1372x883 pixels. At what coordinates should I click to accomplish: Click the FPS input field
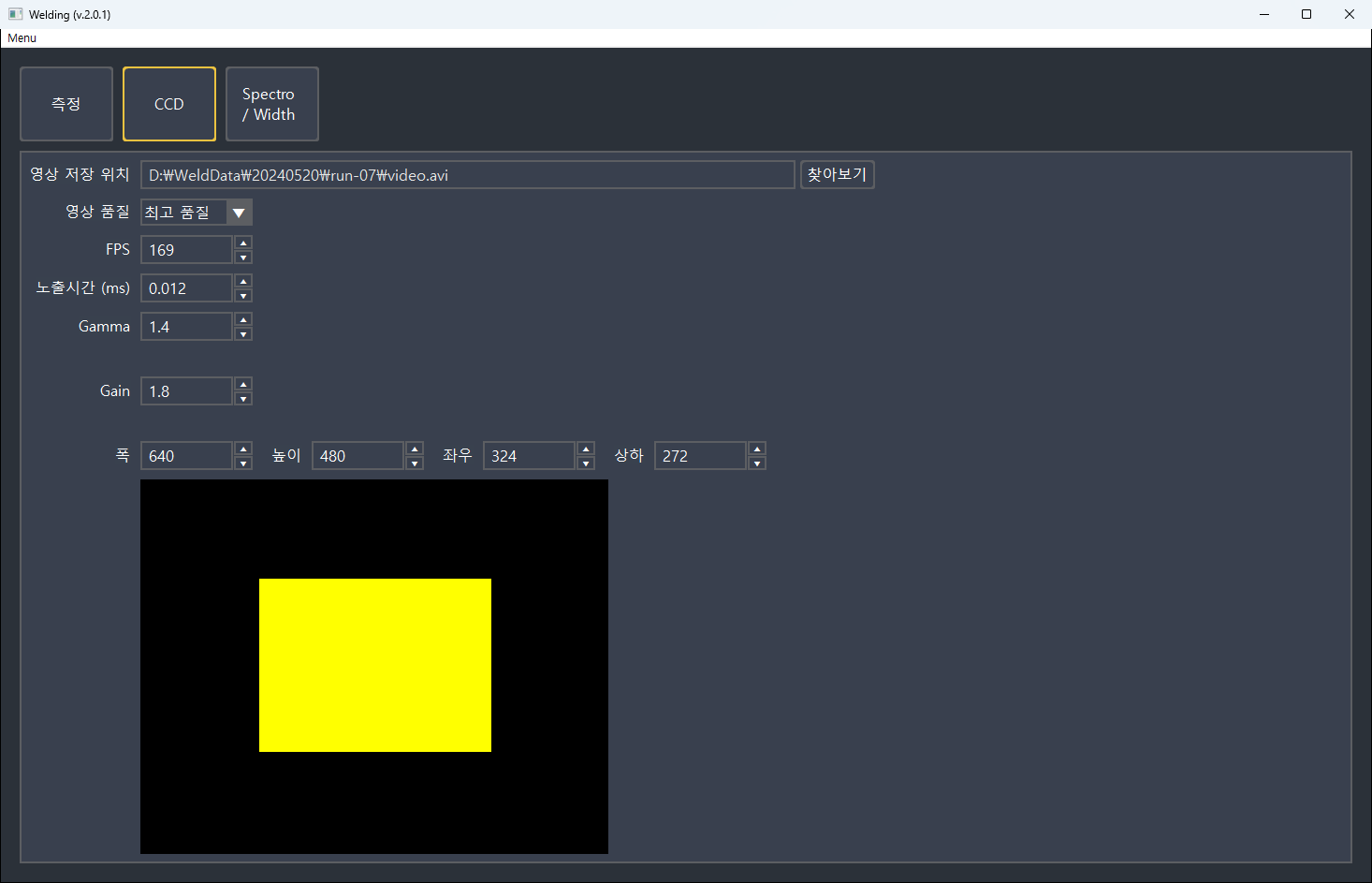pos(186,250)
